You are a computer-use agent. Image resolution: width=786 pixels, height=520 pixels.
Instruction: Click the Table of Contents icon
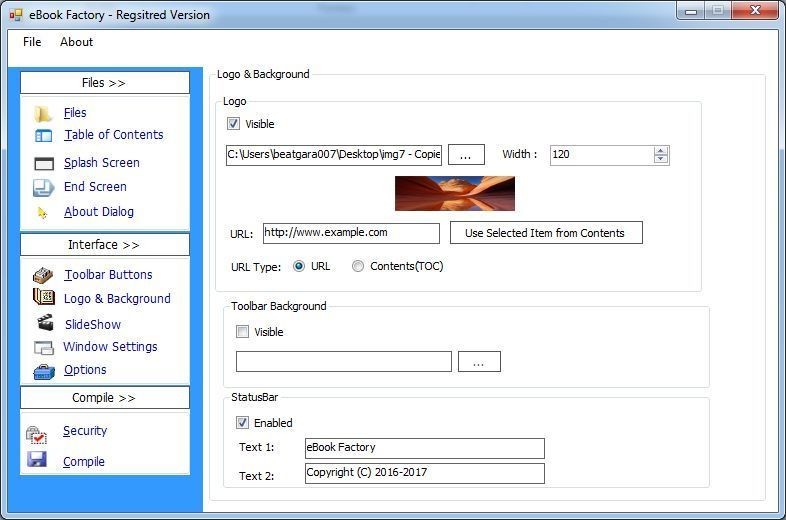(44, 136)
